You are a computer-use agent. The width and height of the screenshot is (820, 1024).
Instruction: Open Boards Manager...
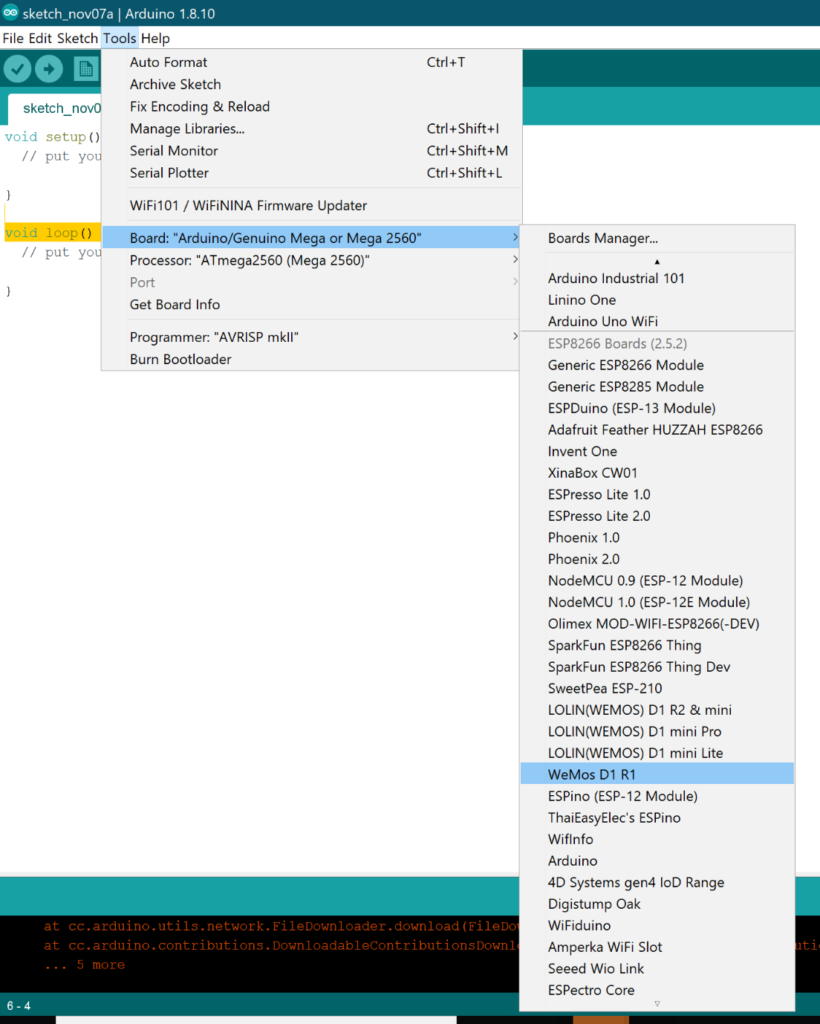pos(657,238)
